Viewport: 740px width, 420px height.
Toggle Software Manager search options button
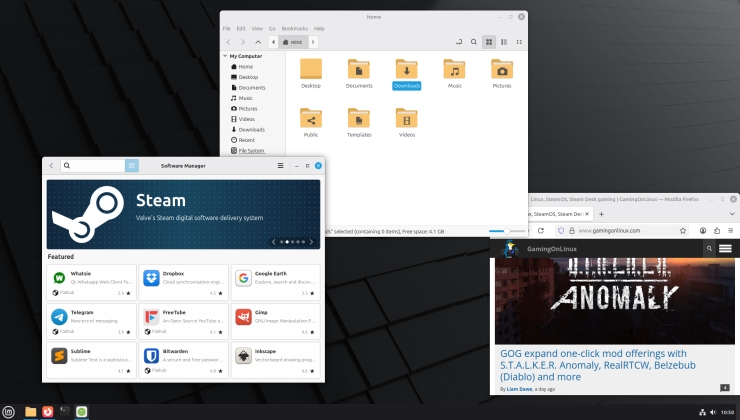coord(131,165)
